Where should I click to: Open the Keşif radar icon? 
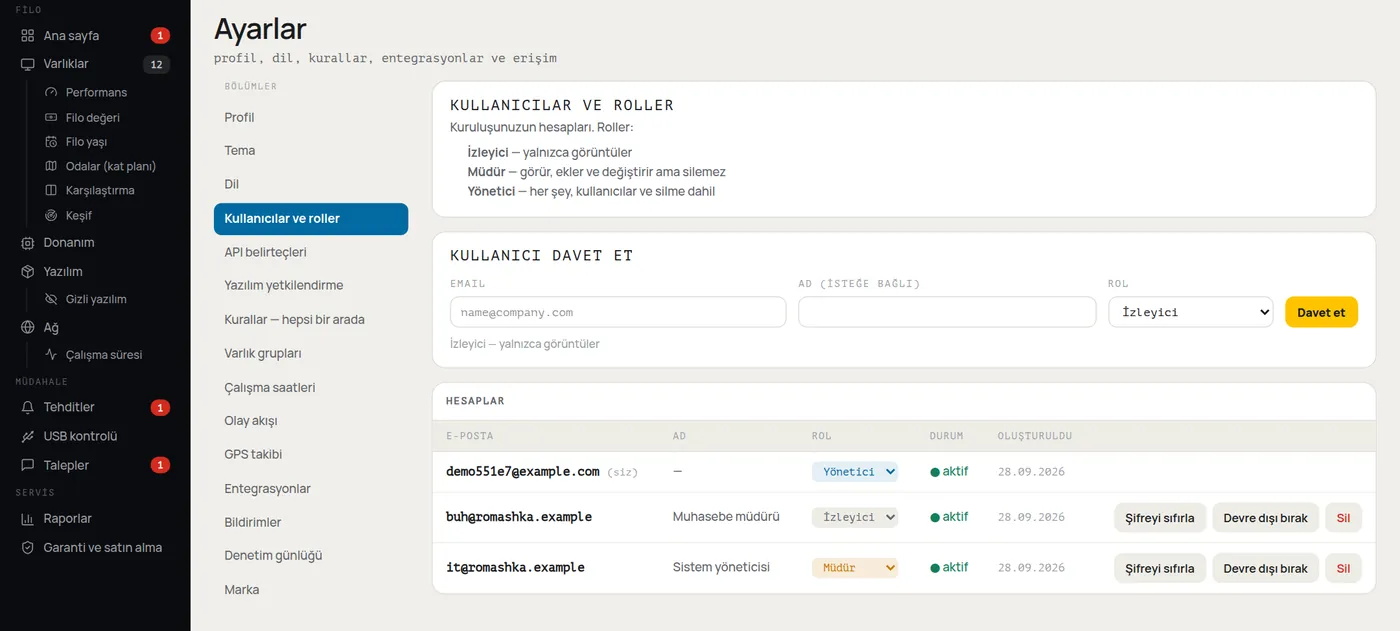tap(52, 215)
